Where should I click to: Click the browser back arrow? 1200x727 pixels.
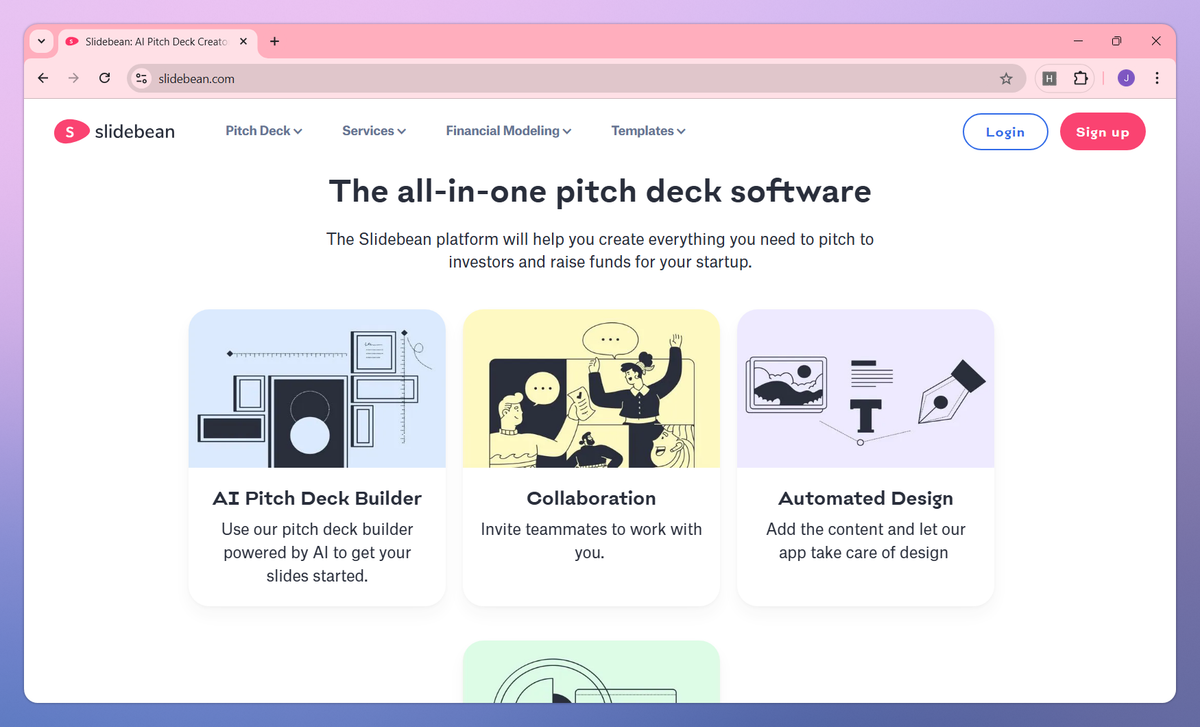[42, 77]
